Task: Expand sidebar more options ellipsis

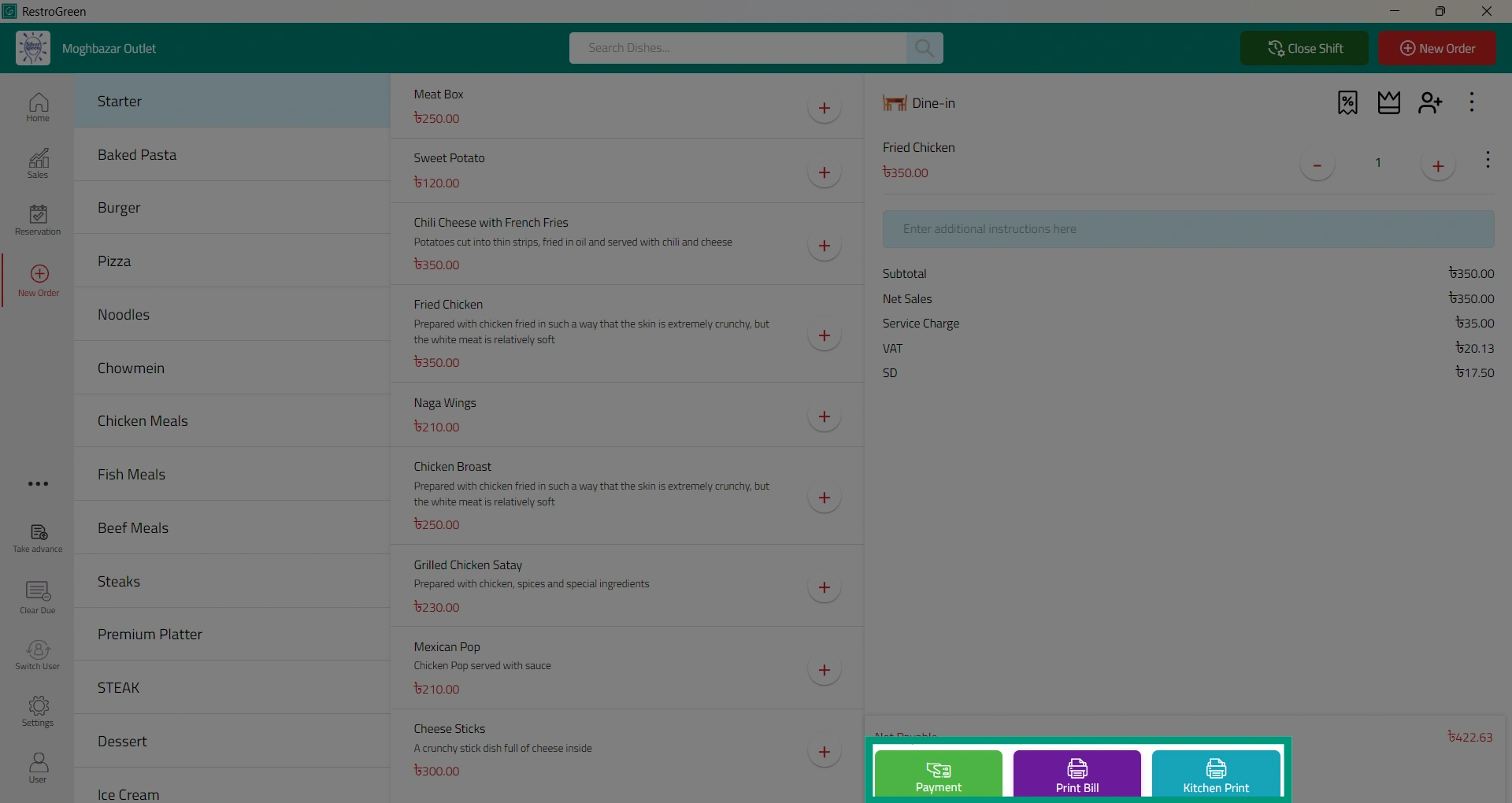Action: [x=38, y=483]
